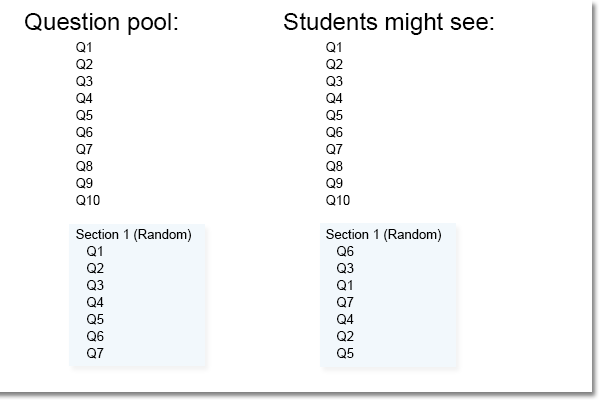The height and width of the screenshot is (400, 600).
Task: Click Section 1 (Random) label under Students might see
Action: click(x=383, y=235)
